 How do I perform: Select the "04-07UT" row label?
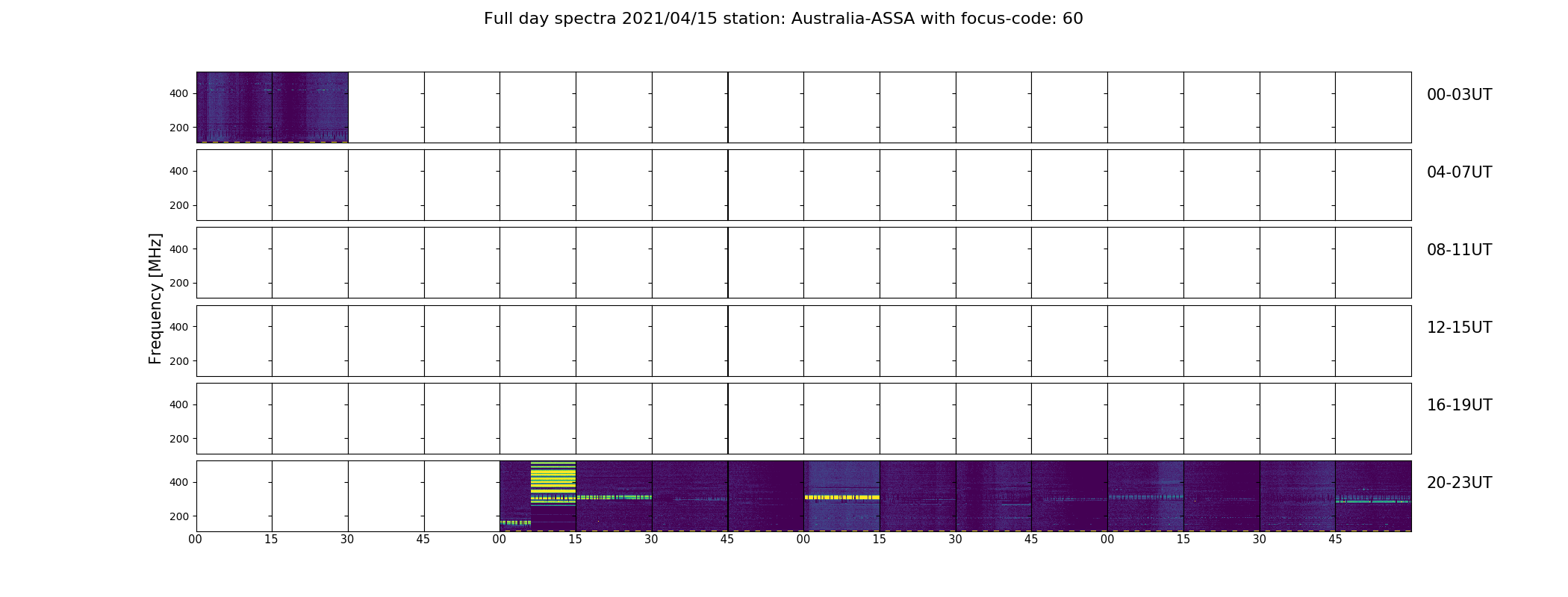point(1459,172)
